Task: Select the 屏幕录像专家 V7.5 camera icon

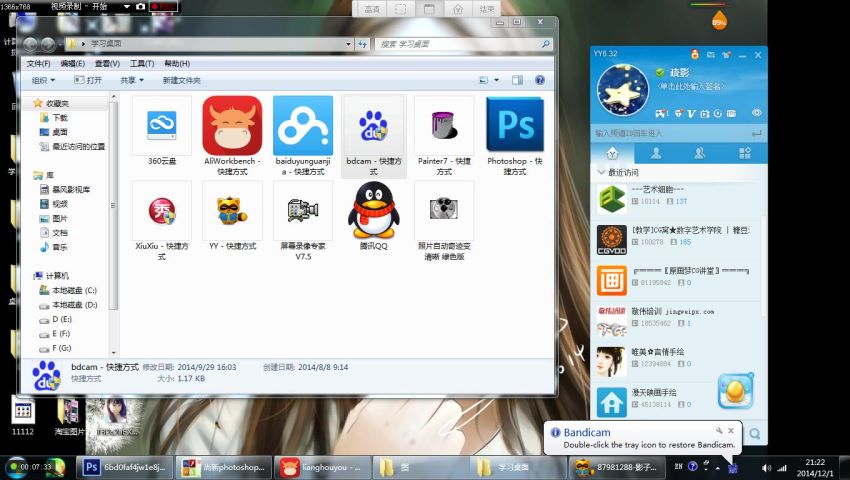Action: click(x=302, y=211)
